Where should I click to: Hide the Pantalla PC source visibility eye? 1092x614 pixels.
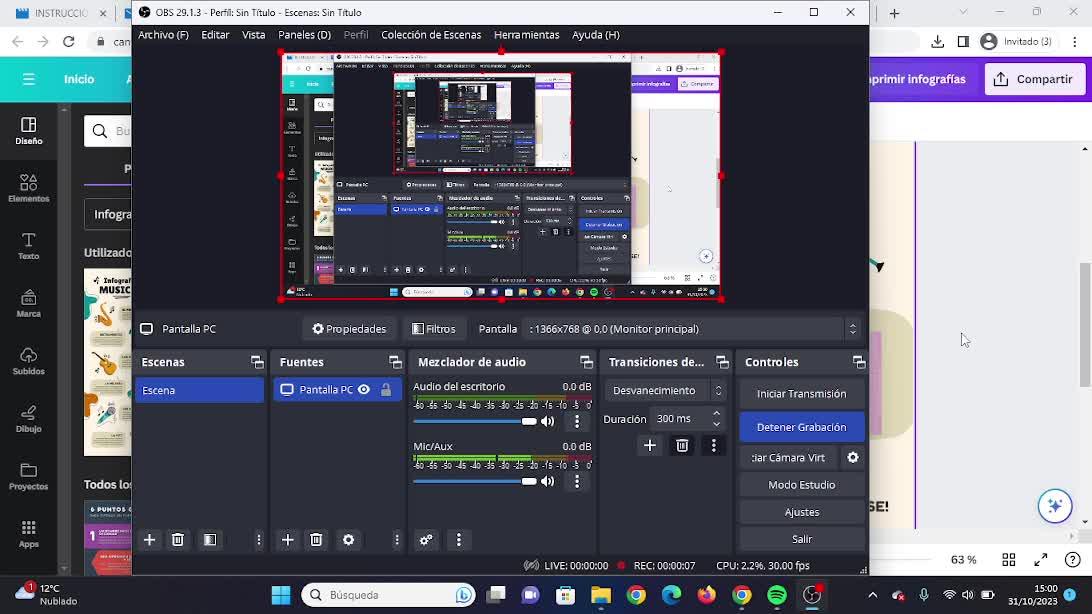click(x=364, y=390)
